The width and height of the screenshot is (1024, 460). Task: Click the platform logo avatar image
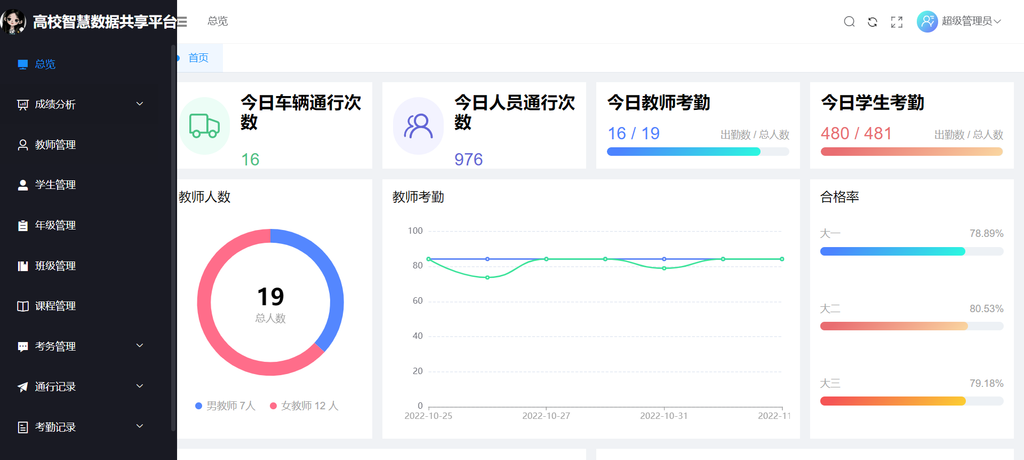[14, 21]
